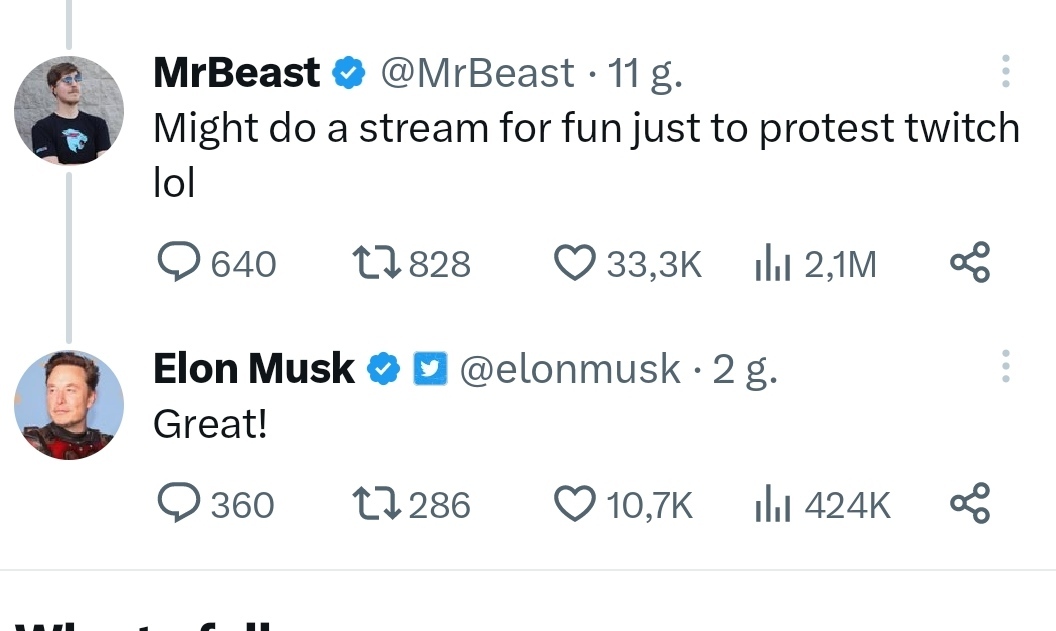Share Elon Musk's reply
This screenshot has height=631, width=1056.
[x=970, y=503]
